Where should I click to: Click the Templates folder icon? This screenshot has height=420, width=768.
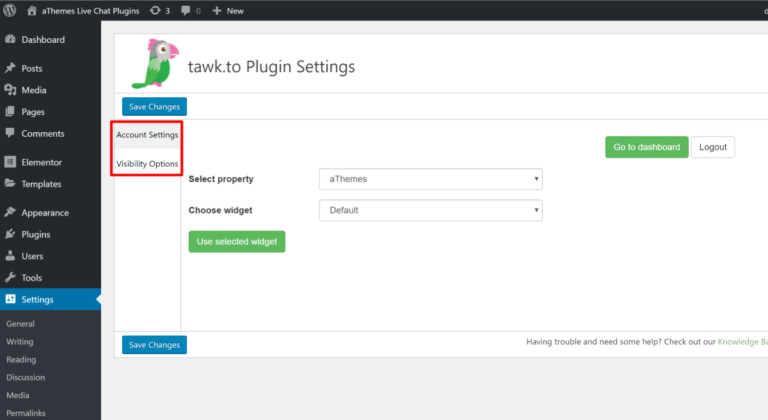pos(10,183)
